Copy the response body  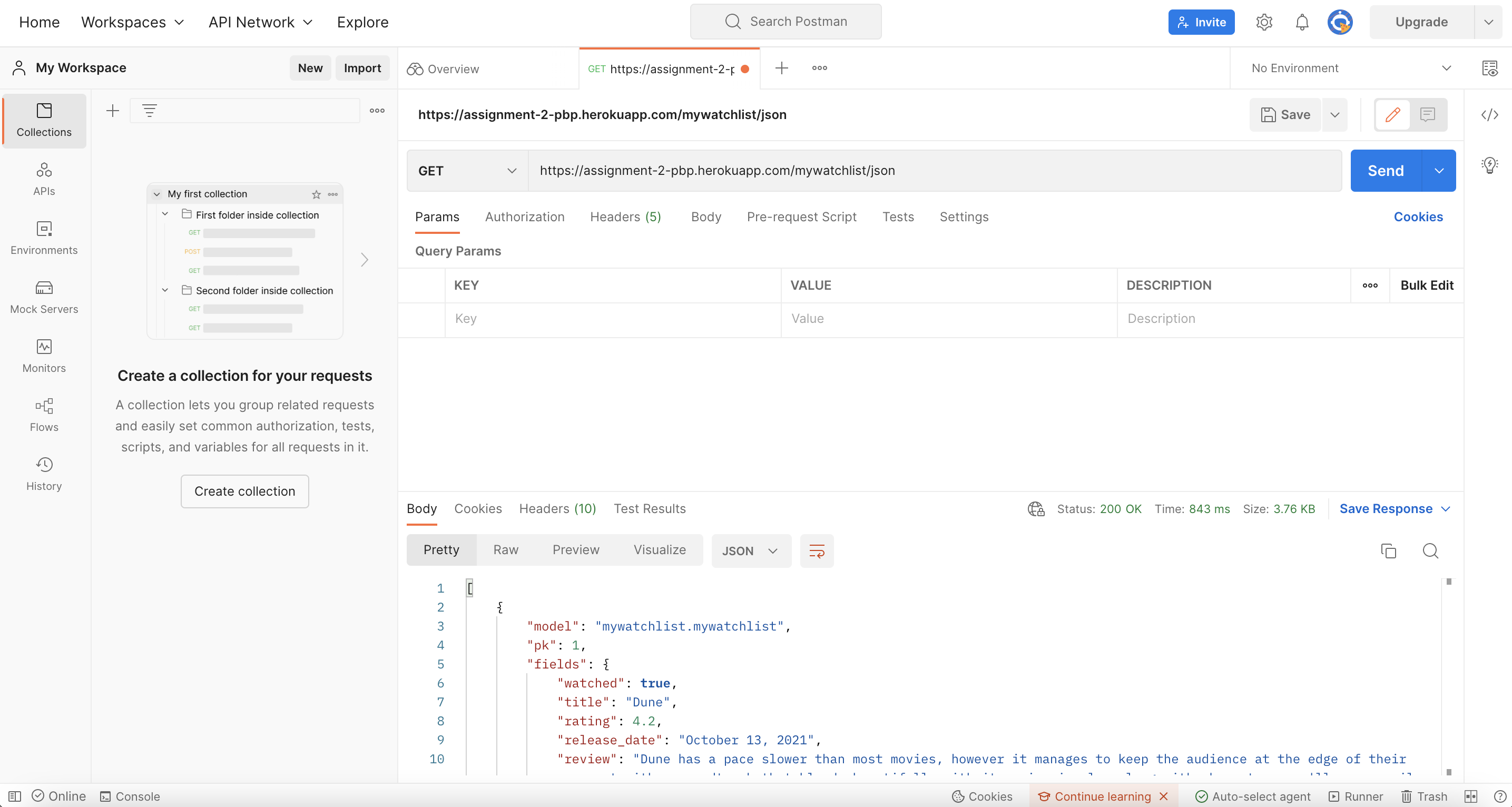(1388, 552)
